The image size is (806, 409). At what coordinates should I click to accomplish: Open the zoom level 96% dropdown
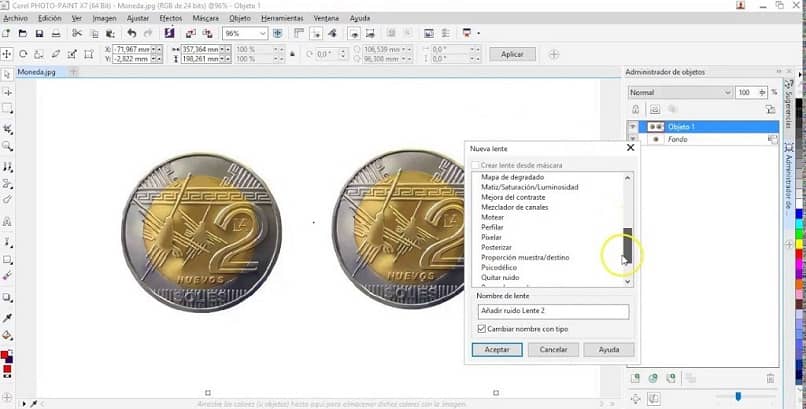click(x=263, y=33)
